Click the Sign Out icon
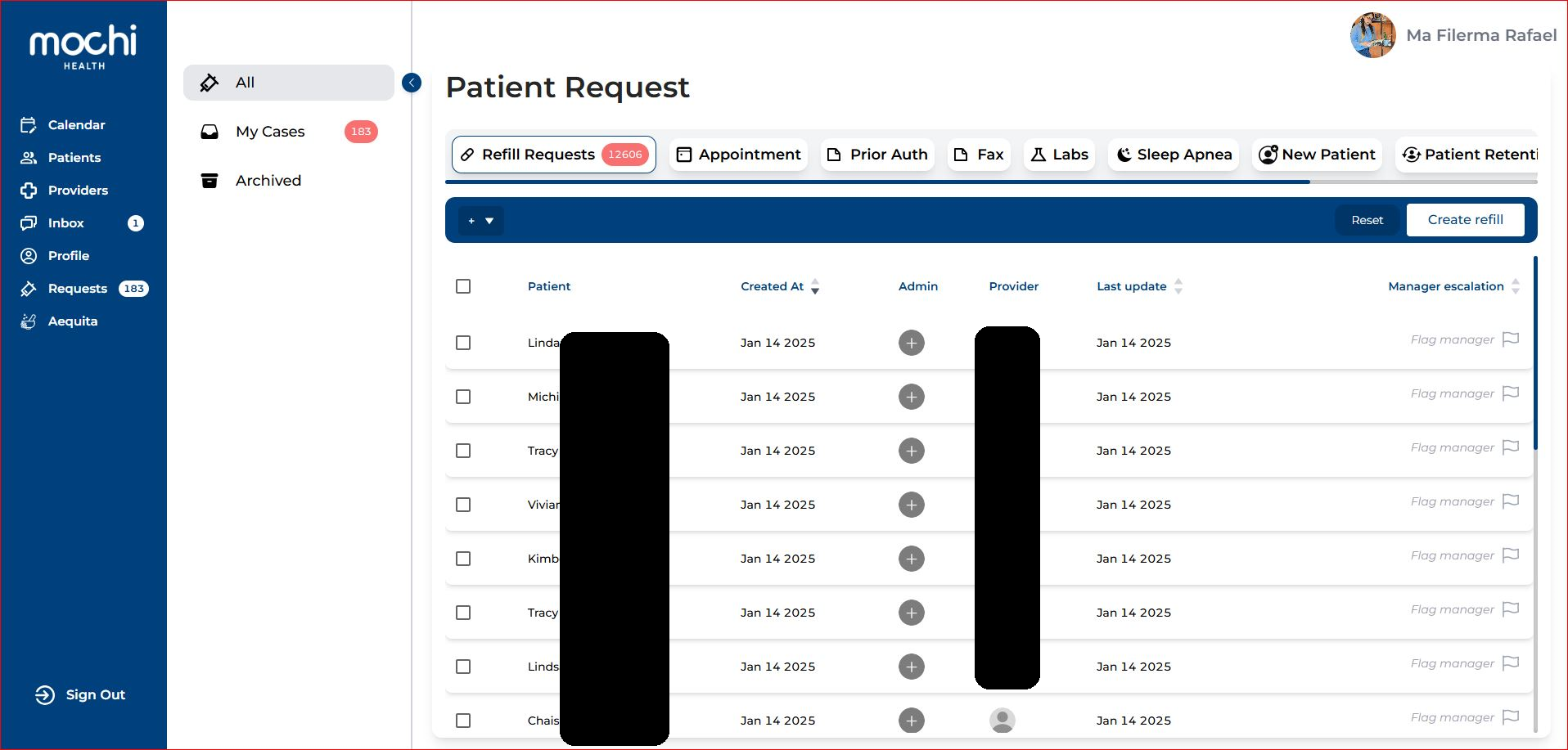The width and height of the screenshot is (1568, 750). [x=45, y=695]
